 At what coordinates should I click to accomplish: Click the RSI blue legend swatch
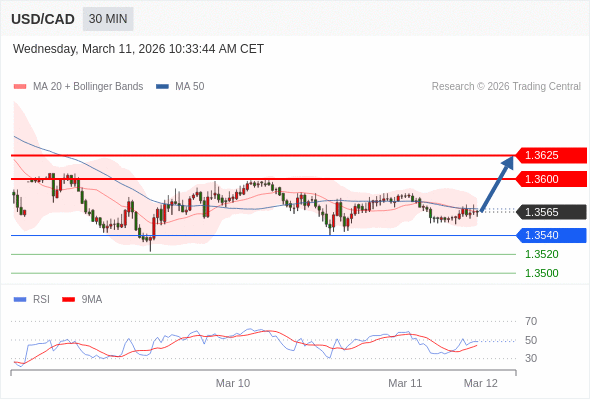coord(20,300)
